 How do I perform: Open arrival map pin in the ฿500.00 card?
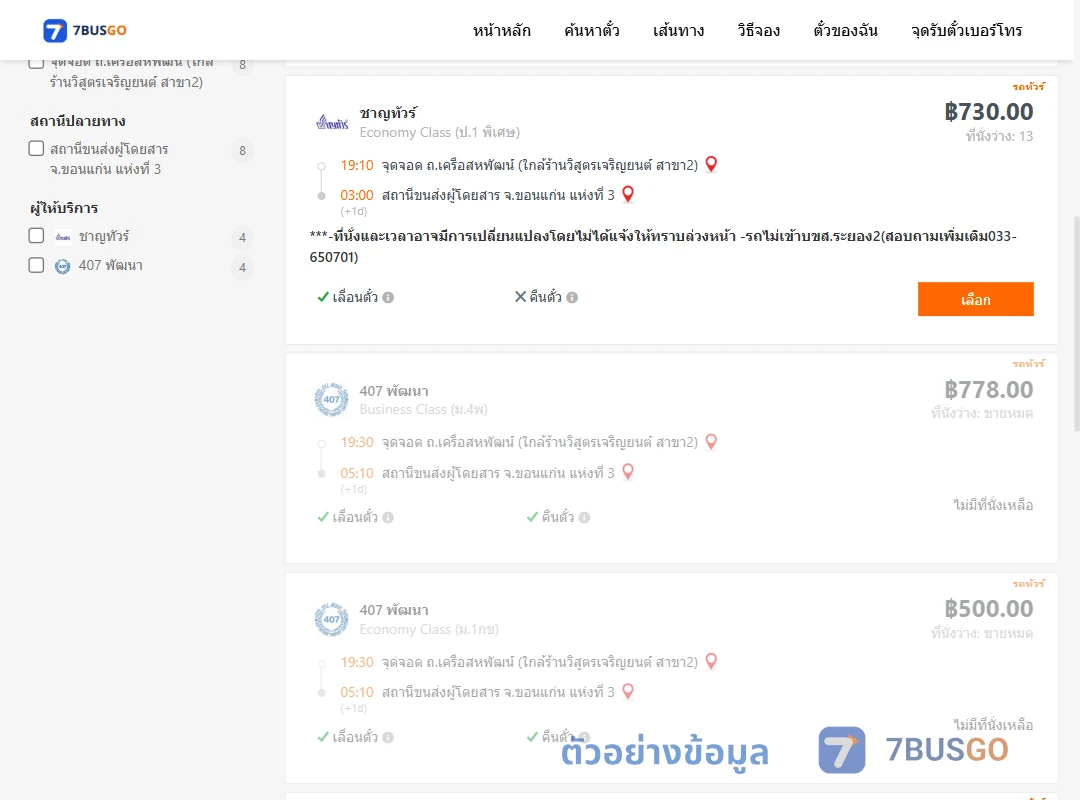tap(627, 691)
